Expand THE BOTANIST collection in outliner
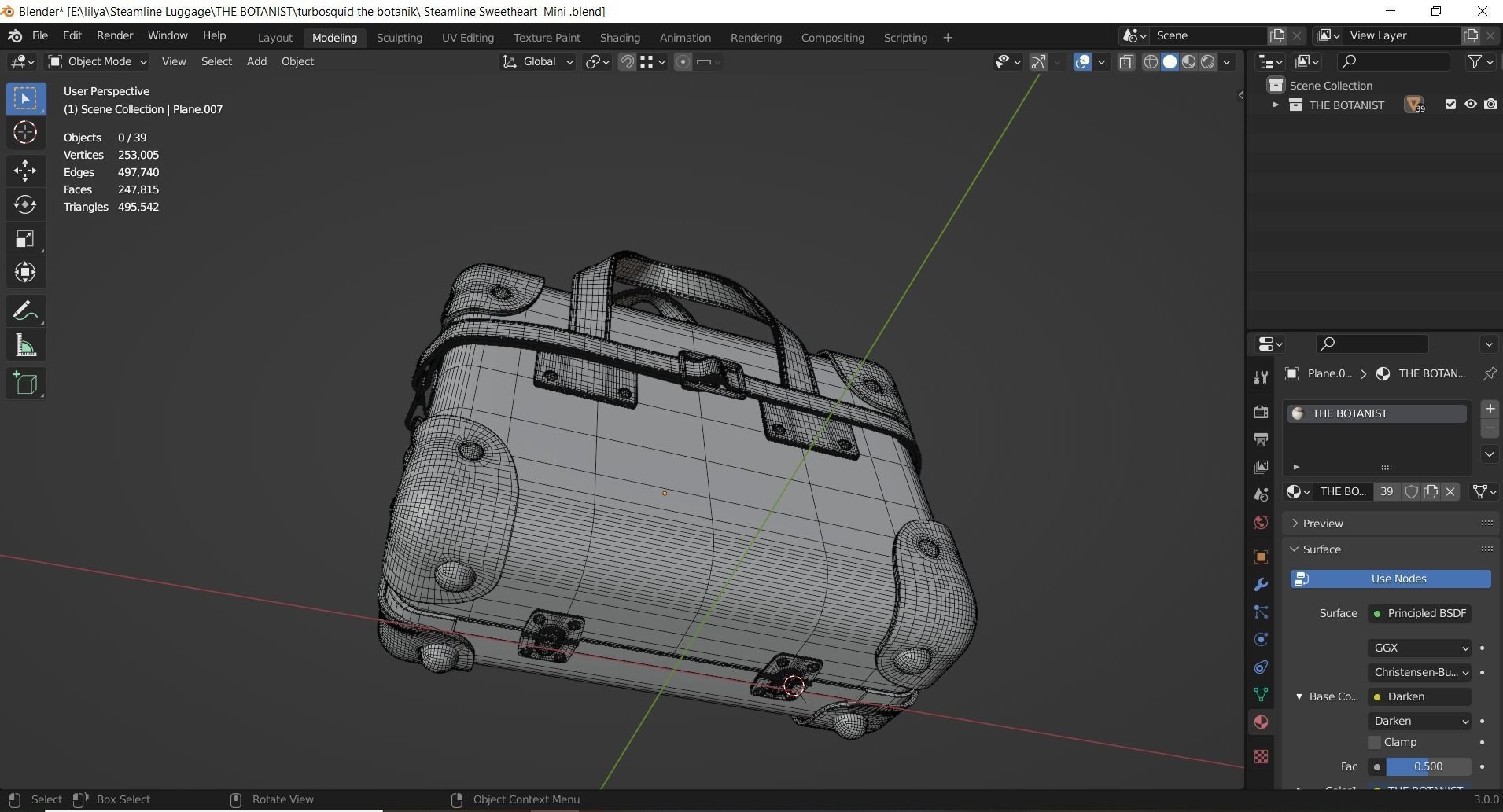1503x812 pixels. [1275, 105]
